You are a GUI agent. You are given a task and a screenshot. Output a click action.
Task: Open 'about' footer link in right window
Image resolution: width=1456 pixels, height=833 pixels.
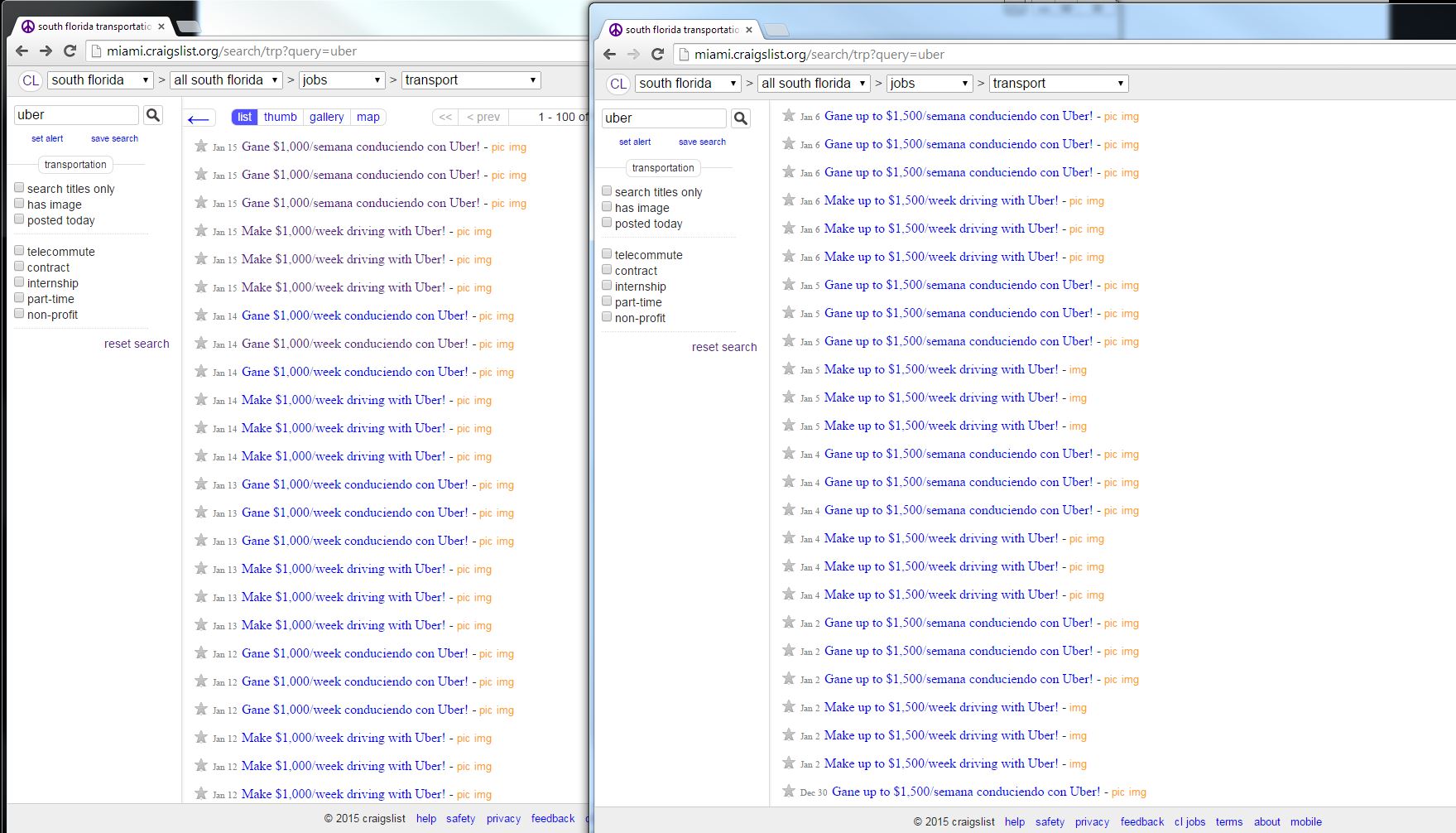point(1267,822)
